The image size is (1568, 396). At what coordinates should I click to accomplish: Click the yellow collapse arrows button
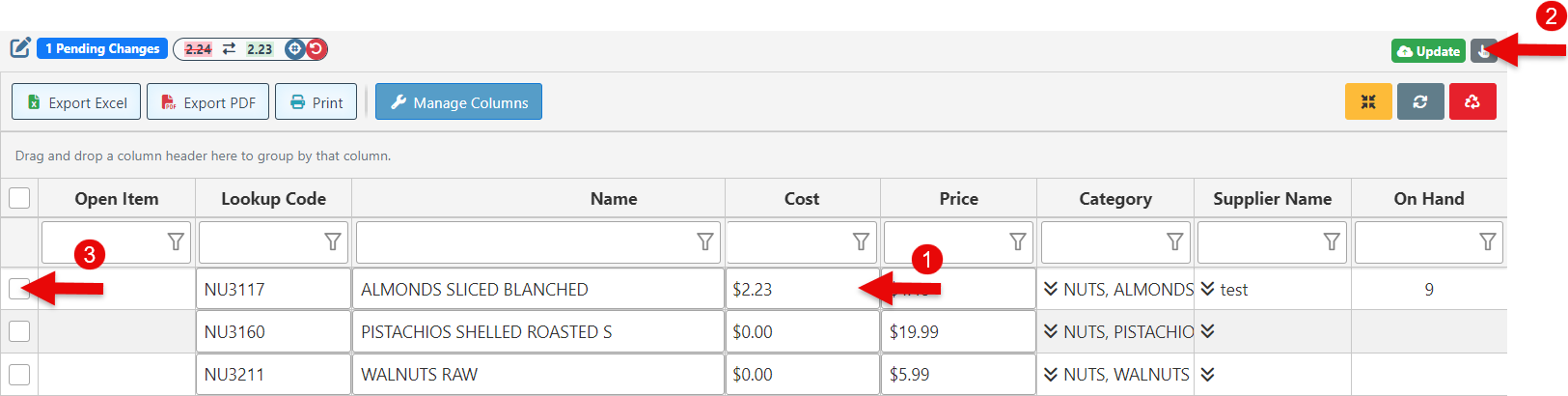click(1368, 101)
